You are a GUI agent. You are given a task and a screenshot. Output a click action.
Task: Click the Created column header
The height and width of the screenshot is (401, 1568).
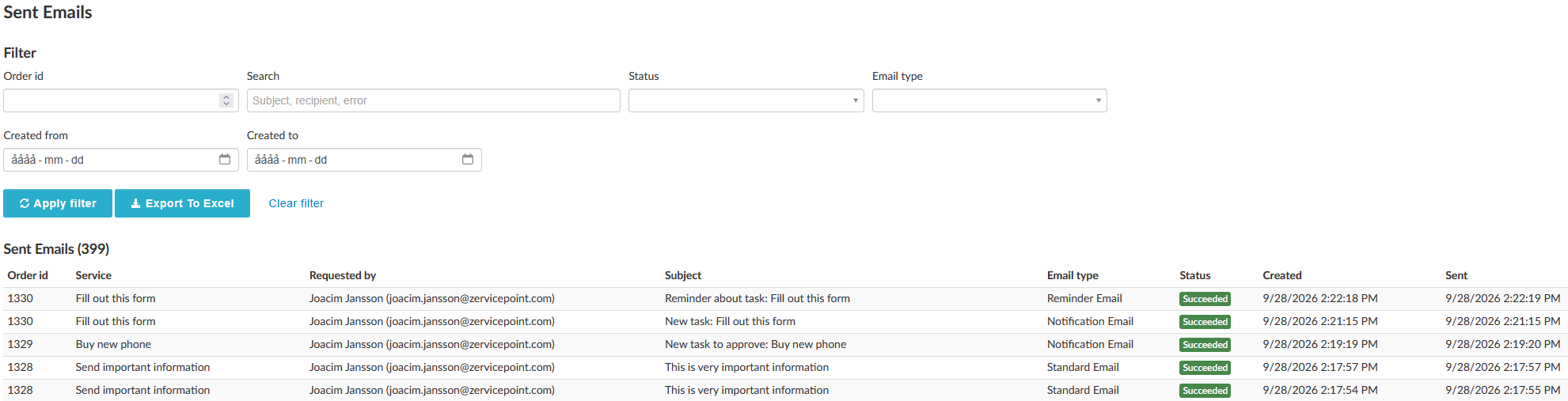coord(1282,275)
